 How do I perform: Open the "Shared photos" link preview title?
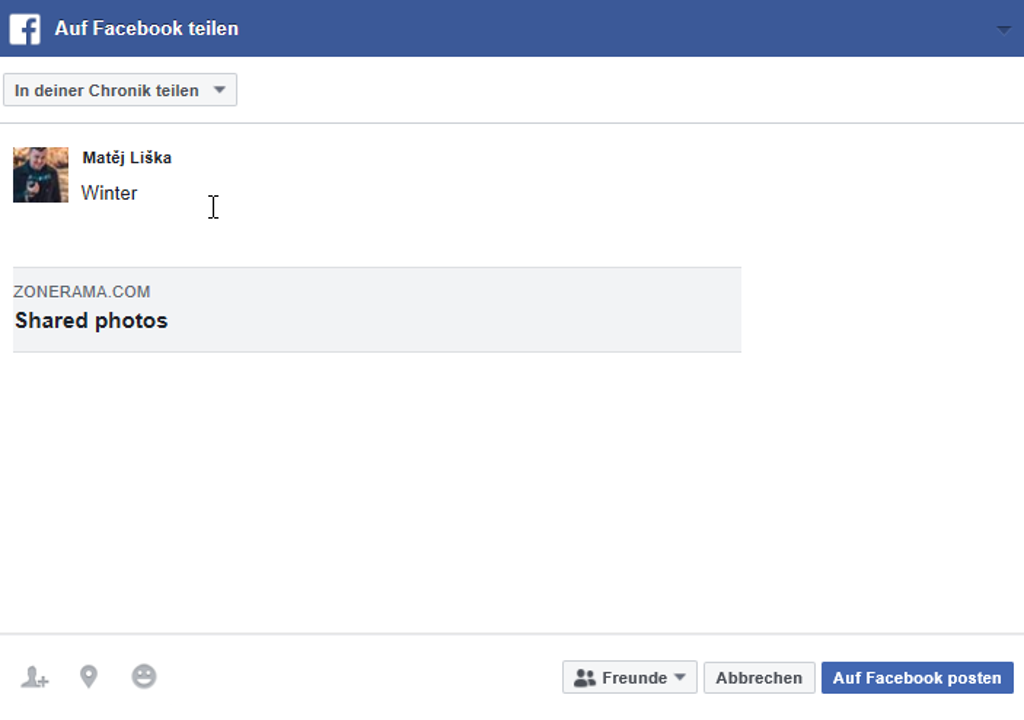(x=91, y=321)
